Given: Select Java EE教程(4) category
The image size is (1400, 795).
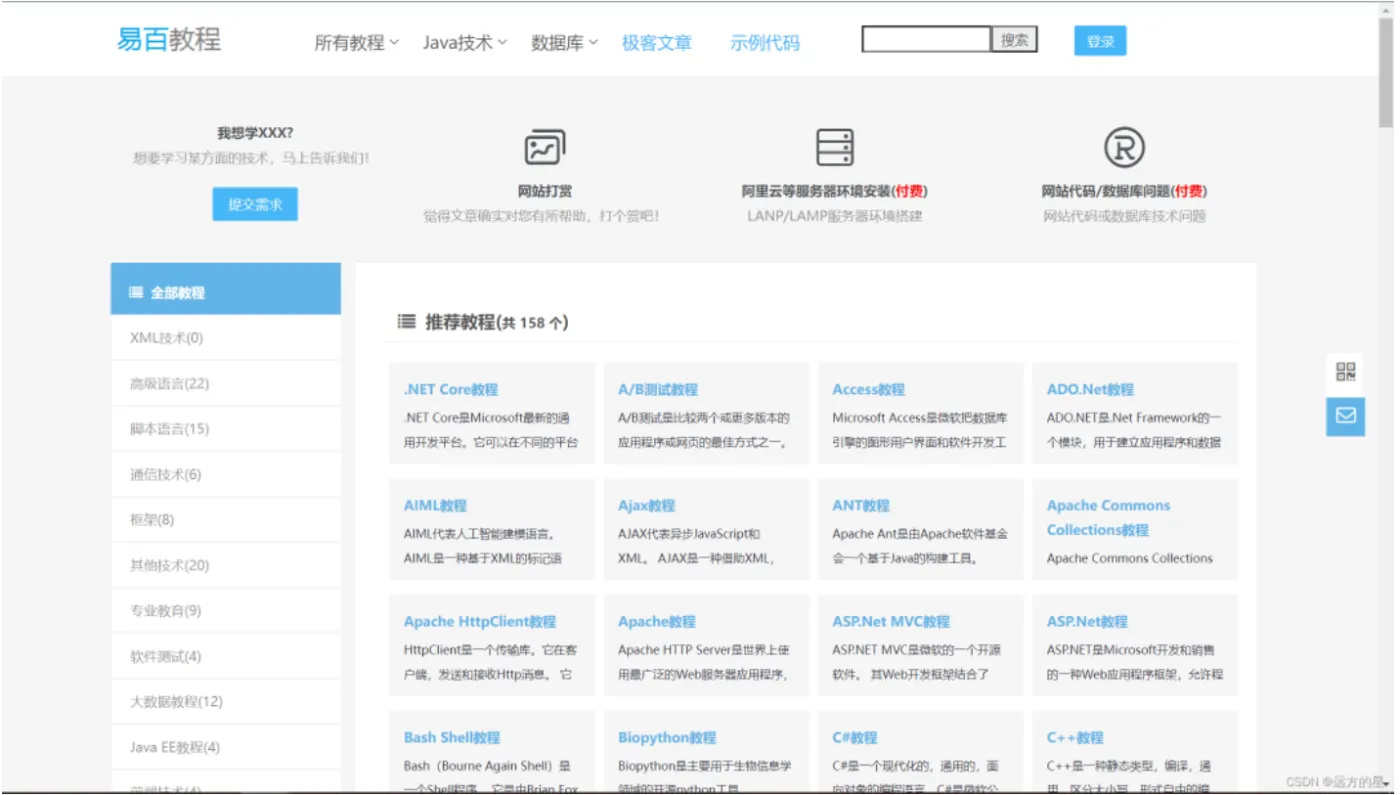Looking at the screenshot, I should pyautogui.click(x=226, y=747).
